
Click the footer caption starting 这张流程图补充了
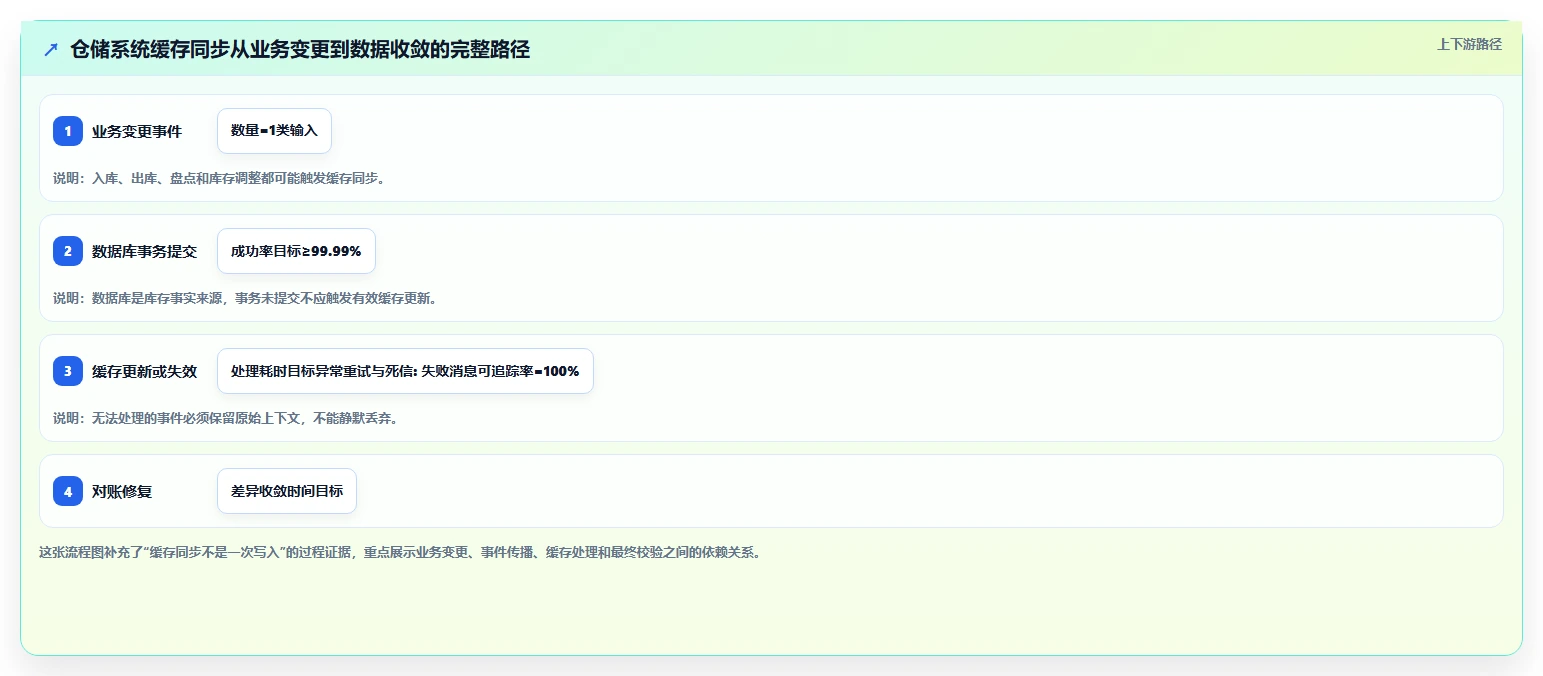coord(400,552)
